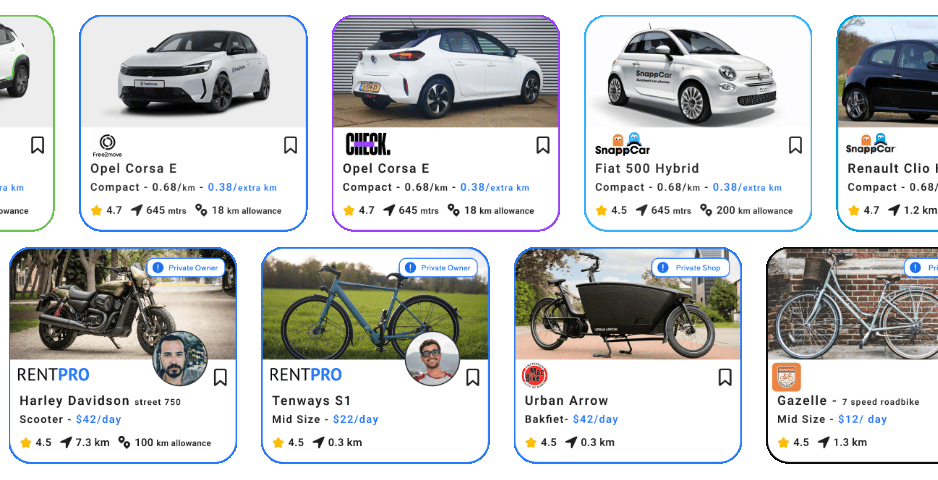
Task: Click the orange Gazelle shop logo
Action: point(787,376)
